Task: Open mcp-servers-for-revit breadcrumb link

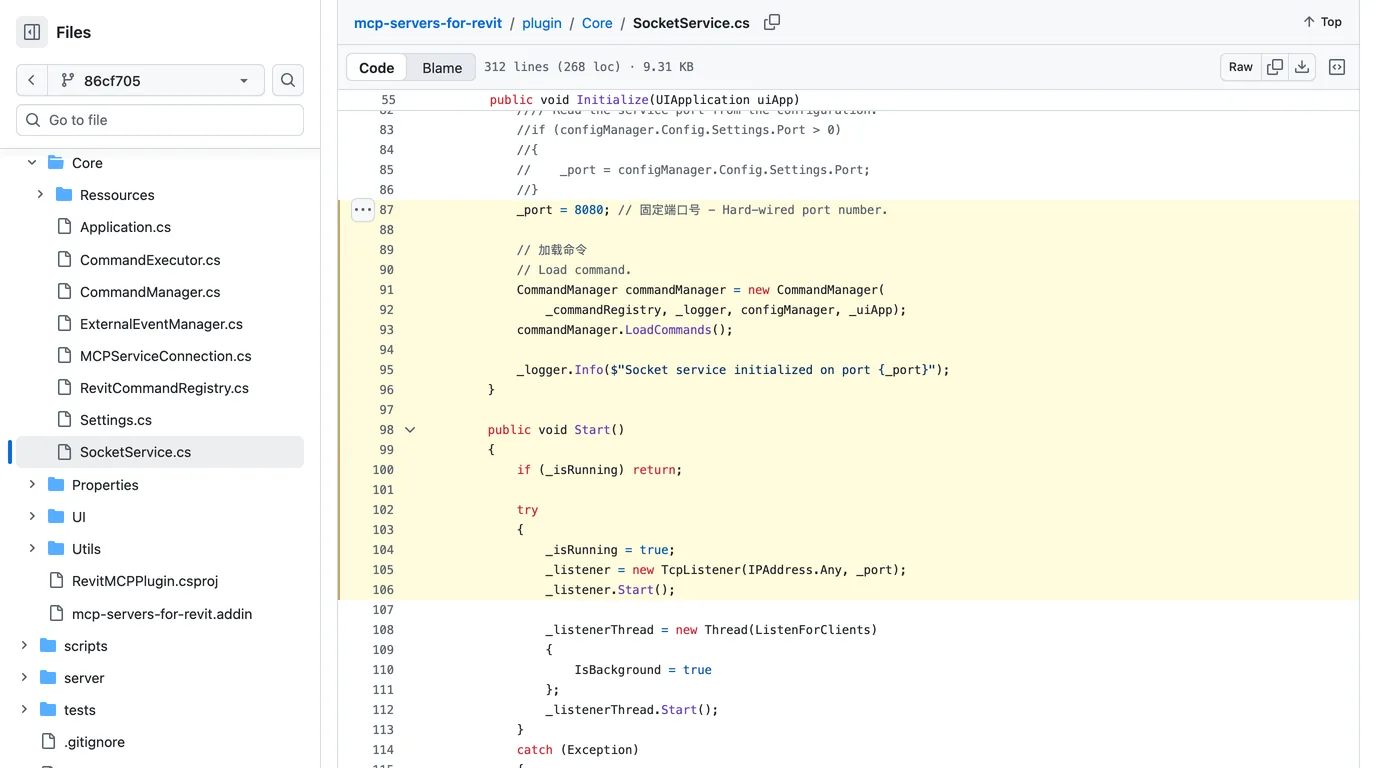Action: (x=428, y=22)
